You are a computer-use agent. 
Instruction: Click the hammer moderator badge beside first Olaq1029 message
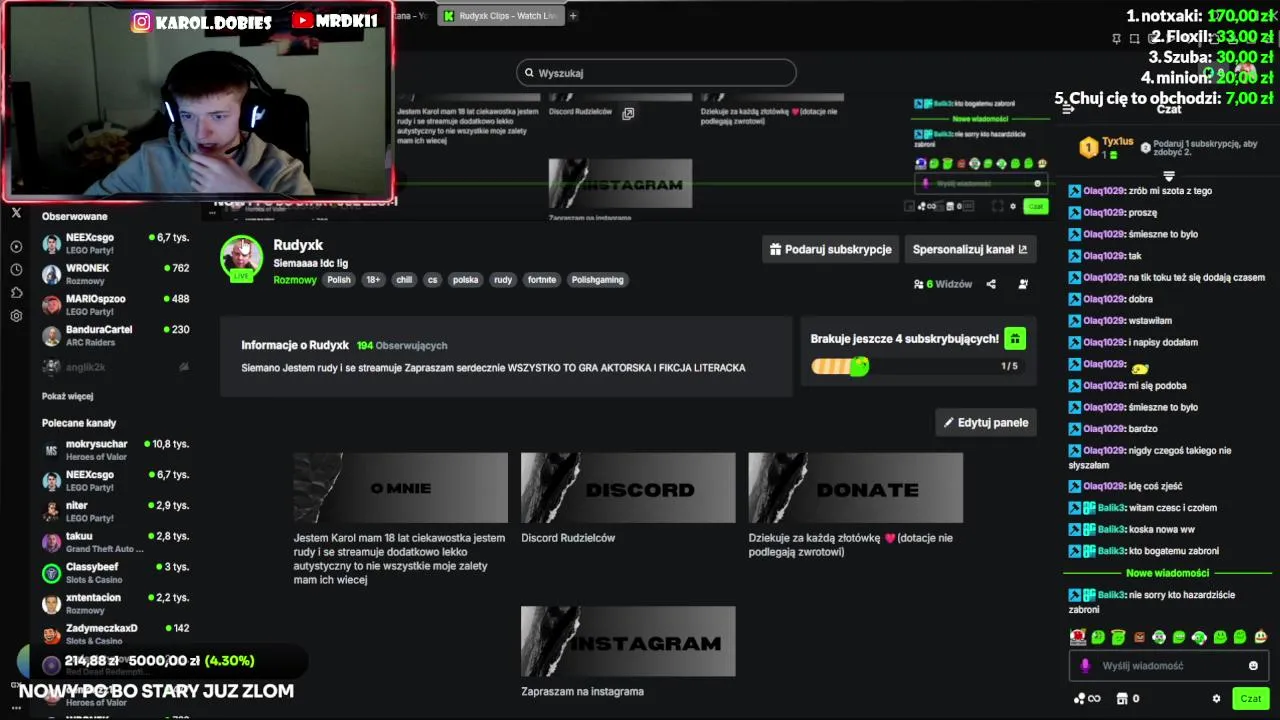coord(1075,191)
